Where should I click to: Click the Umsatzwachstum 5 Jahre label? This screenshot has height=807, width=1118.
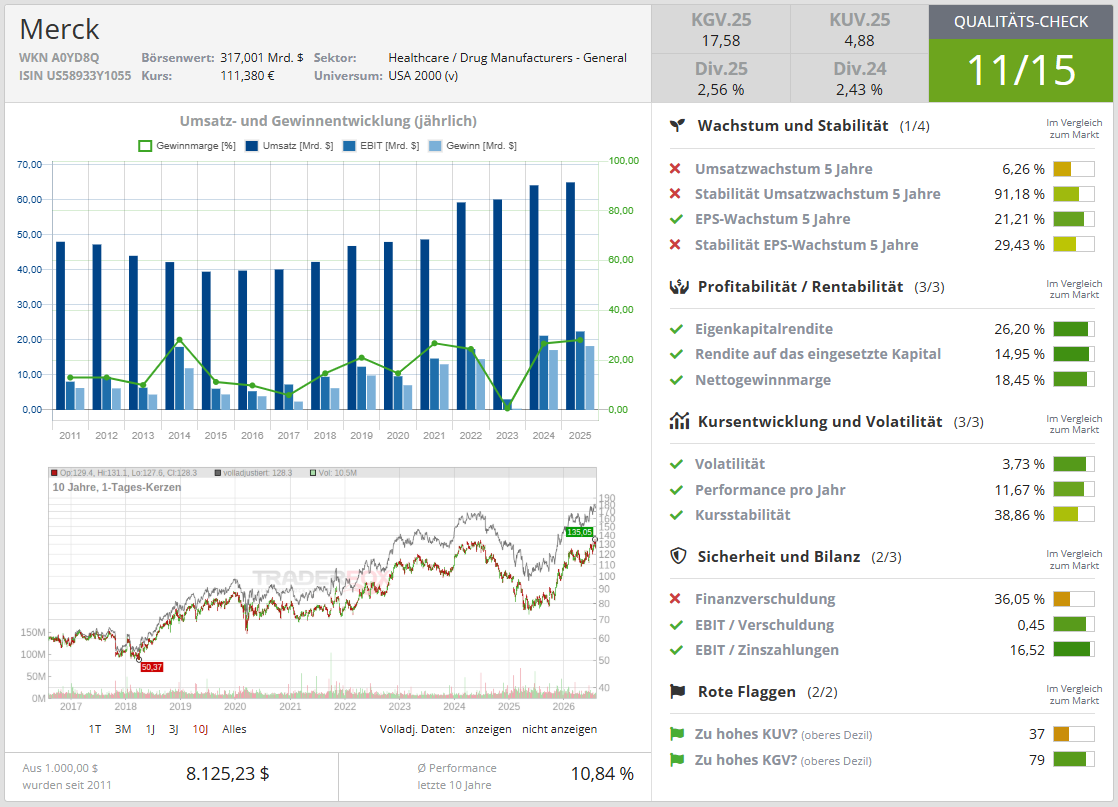tap(784, 169)
